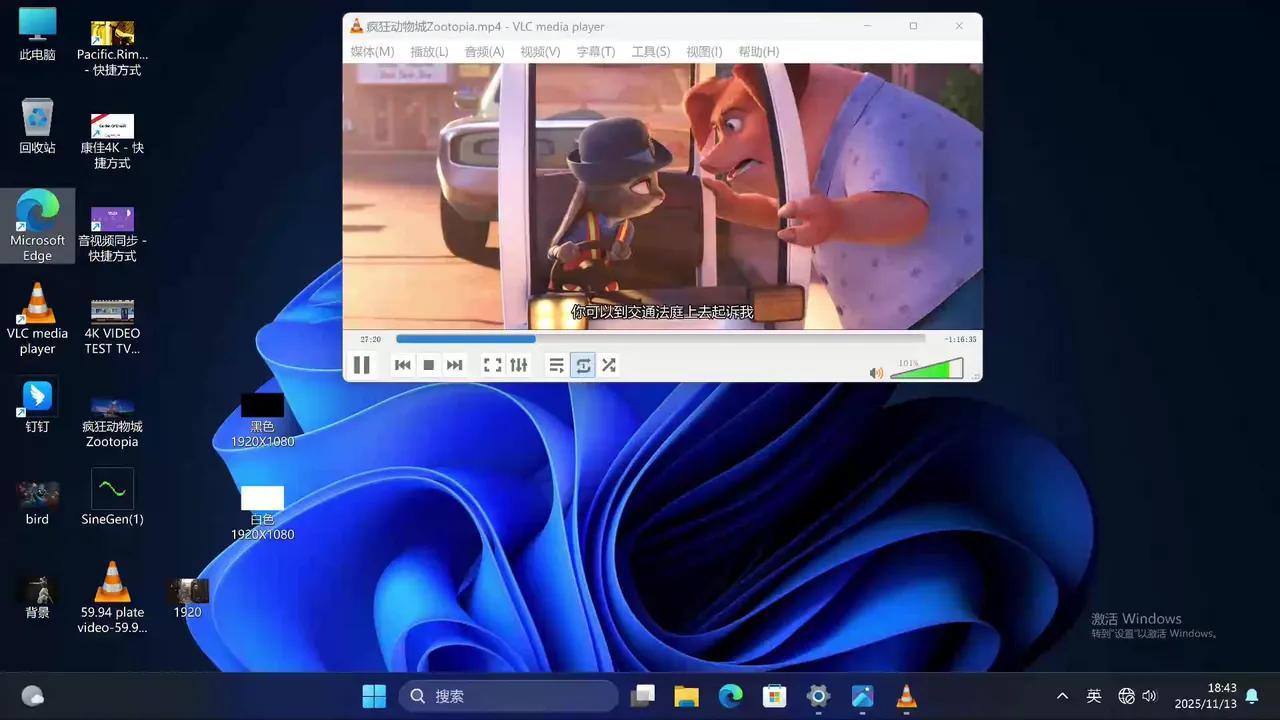
Task: Click VLC cone icon on taskbar
Action: (x=906, y=696)
